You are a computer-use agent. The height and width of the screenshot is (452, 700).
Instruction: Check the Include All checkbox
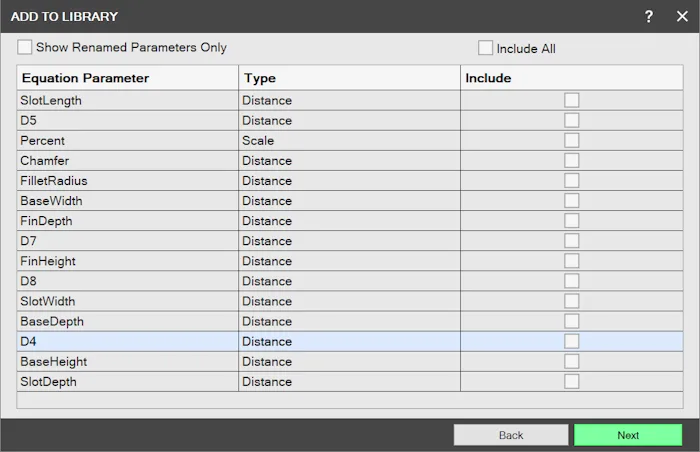point(485,48)
